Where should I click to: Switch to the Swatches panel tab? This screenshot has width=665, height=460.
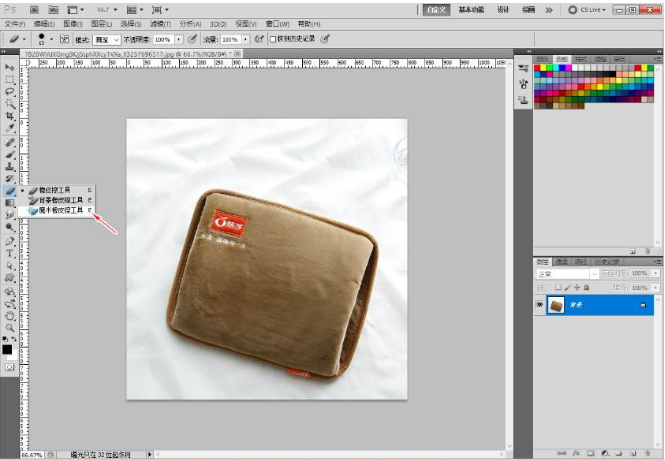[562, 59]
